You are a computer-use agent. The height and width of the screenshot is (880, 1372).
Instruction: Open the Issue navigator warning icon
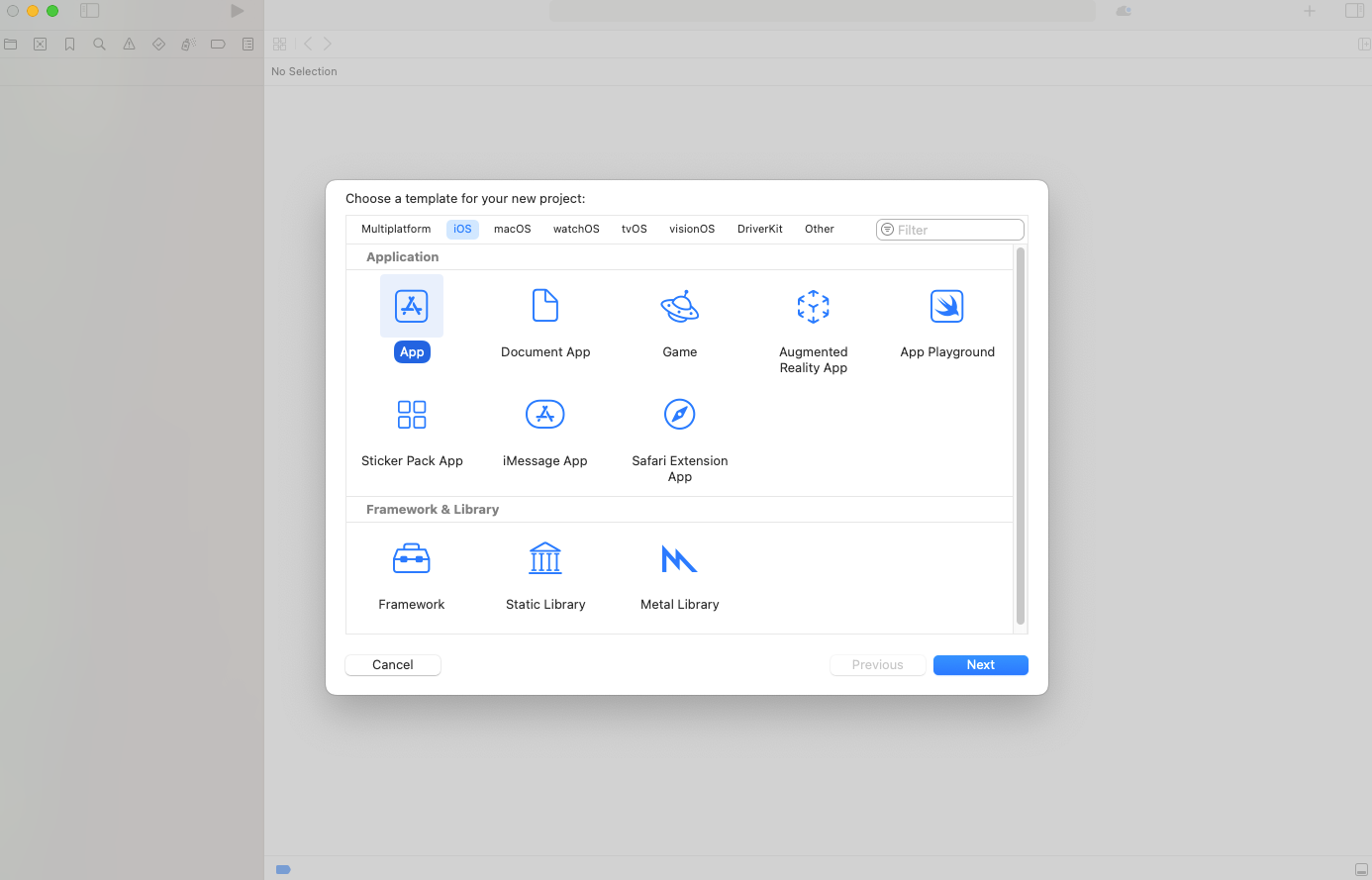pyautogui.click(x=130, y=45)
